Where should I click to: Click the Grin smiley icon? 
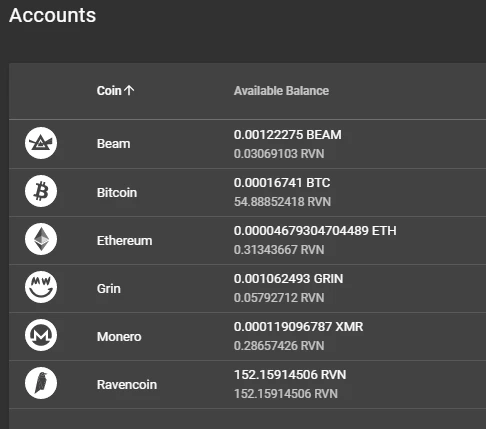[x=41, y=287]
